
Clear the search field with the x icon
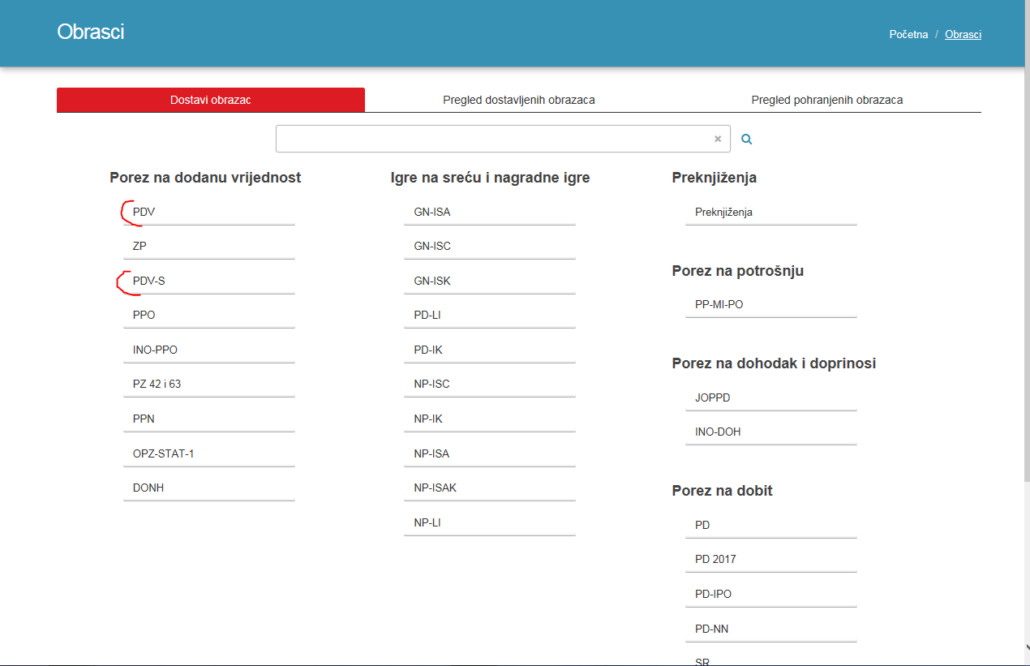click(718, 138)
